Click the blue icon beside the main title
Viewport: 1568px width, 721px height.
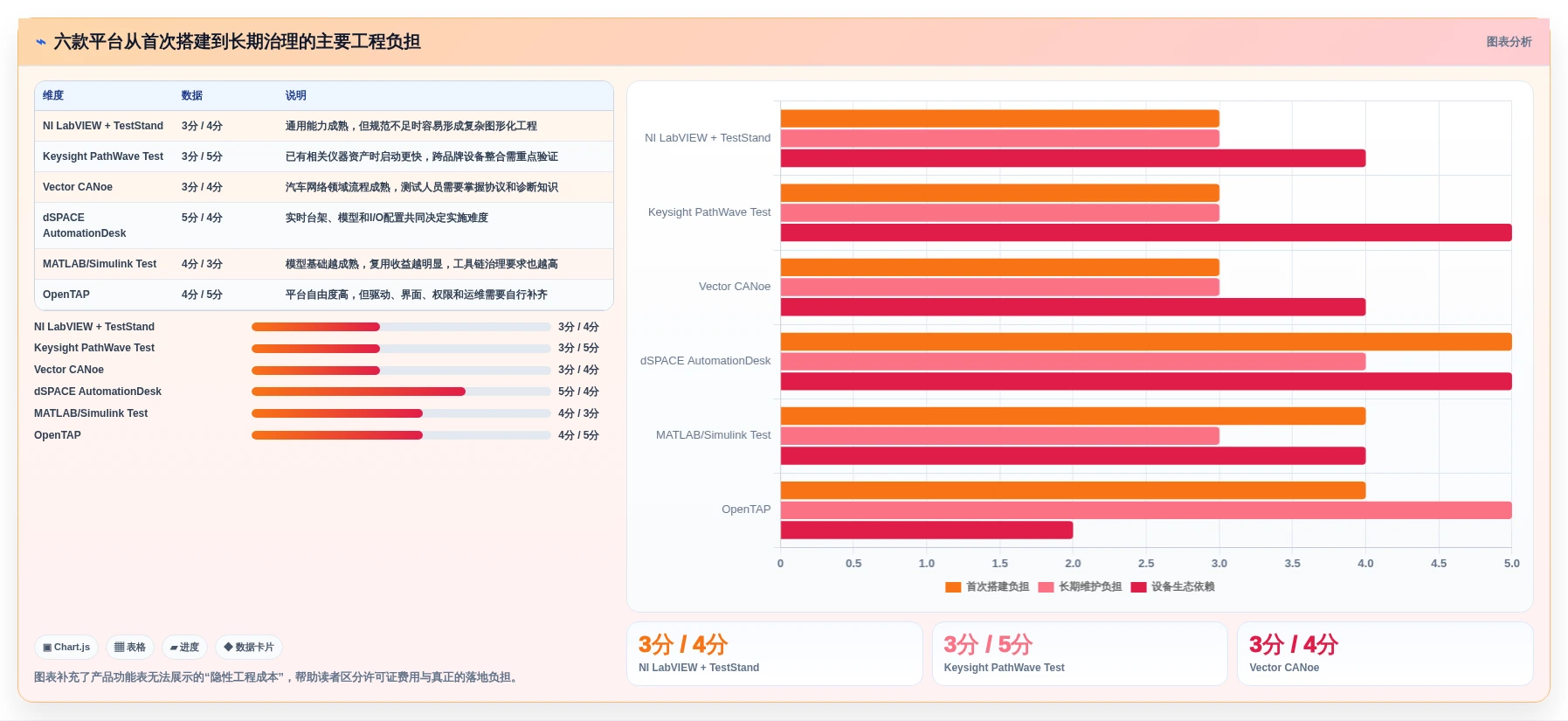pos(41,42)
